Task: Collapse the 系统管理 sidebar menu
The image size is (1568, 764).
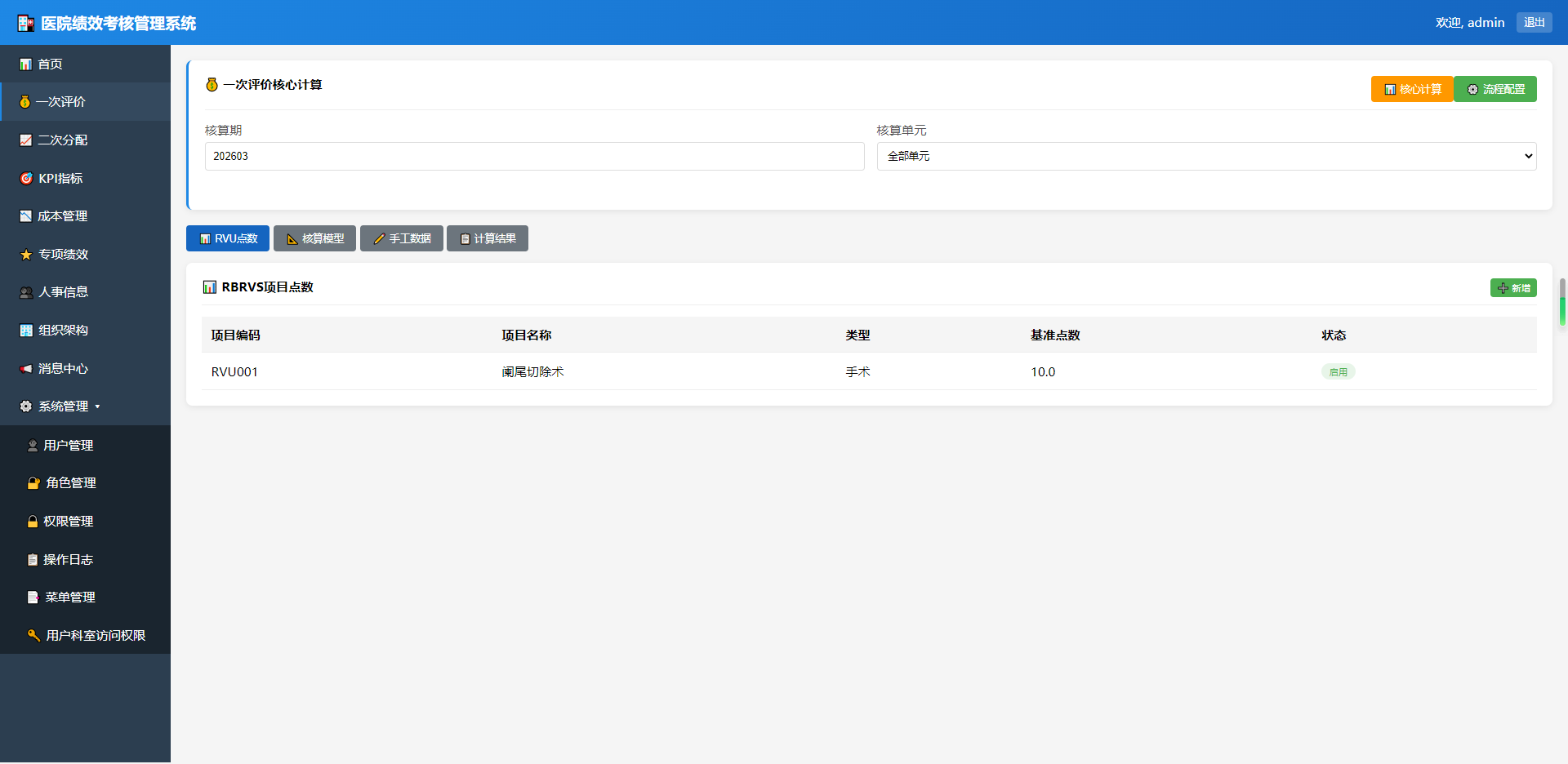Action: click(62, 406)
